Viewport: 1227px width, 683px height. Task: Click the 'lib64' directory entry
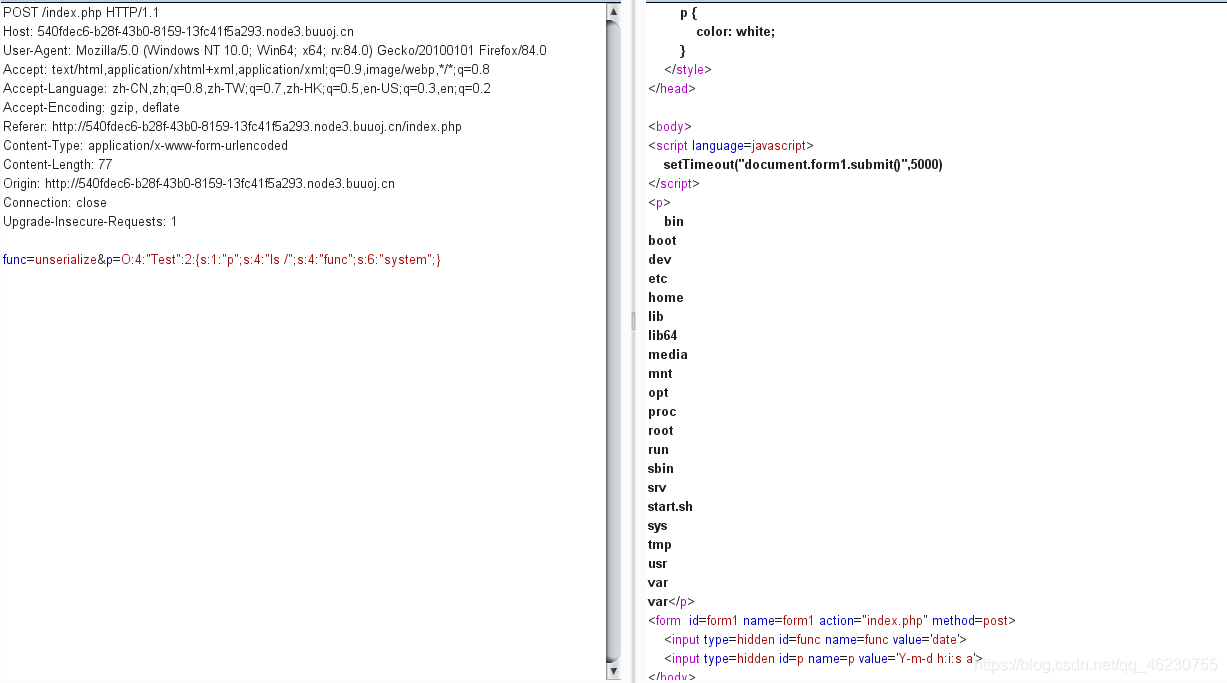click(x=662, y=335)
